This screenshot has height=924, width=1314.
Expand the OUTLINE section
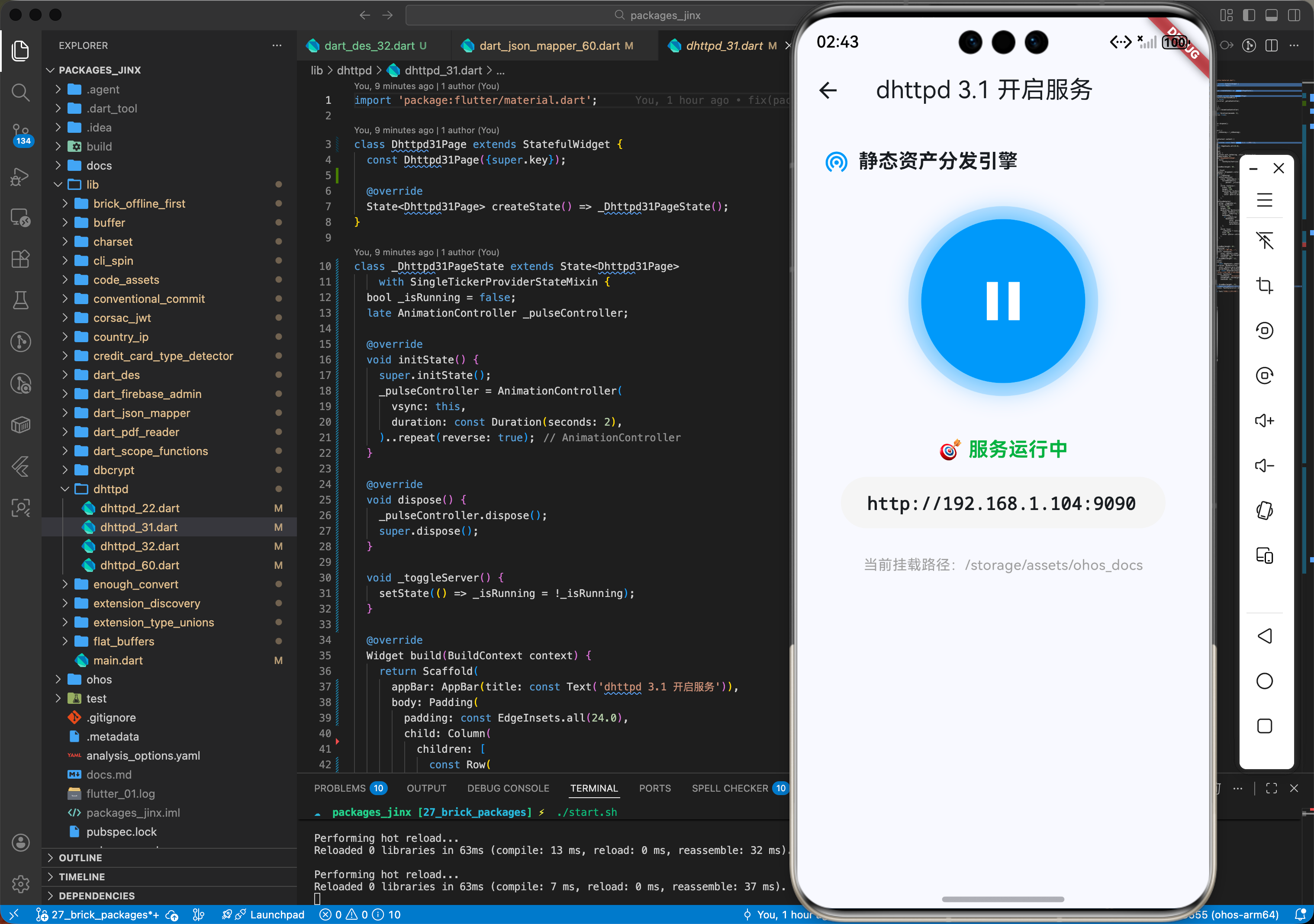[81, 857]
